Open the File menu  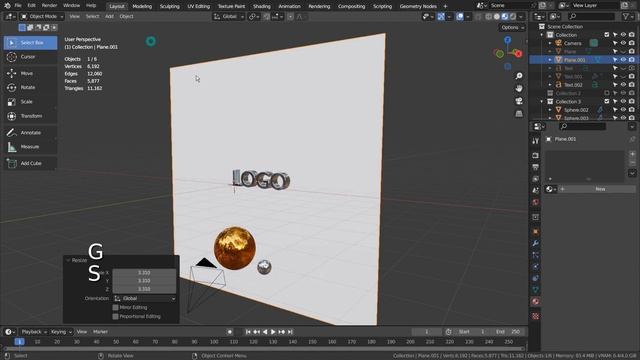point(18,6)
